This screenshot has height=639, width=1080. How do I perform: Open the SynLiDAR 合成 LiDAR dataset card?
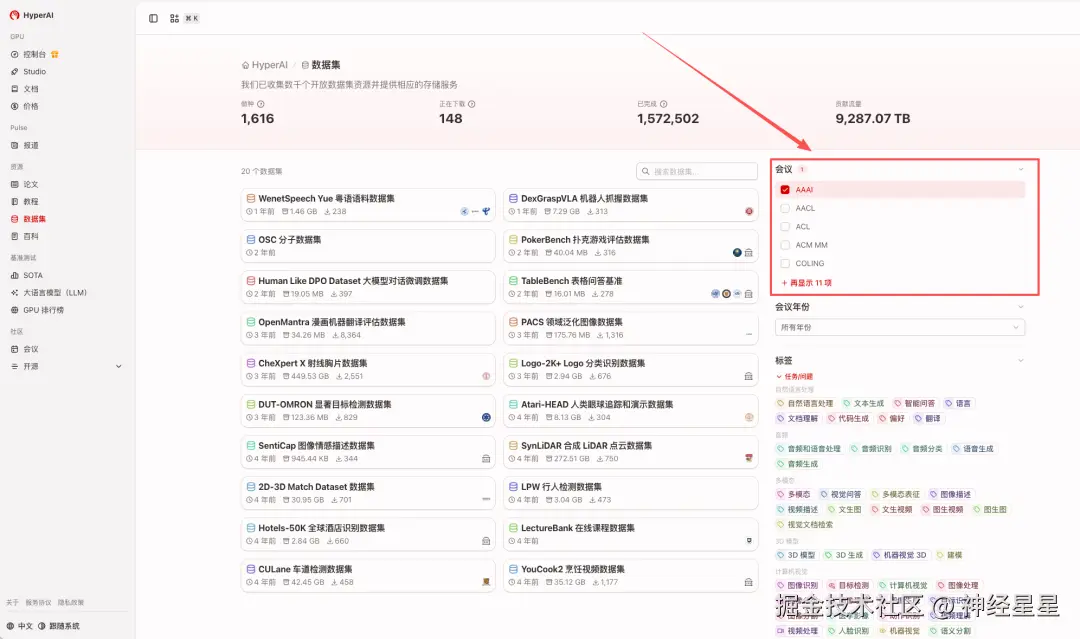click(630, 452)
